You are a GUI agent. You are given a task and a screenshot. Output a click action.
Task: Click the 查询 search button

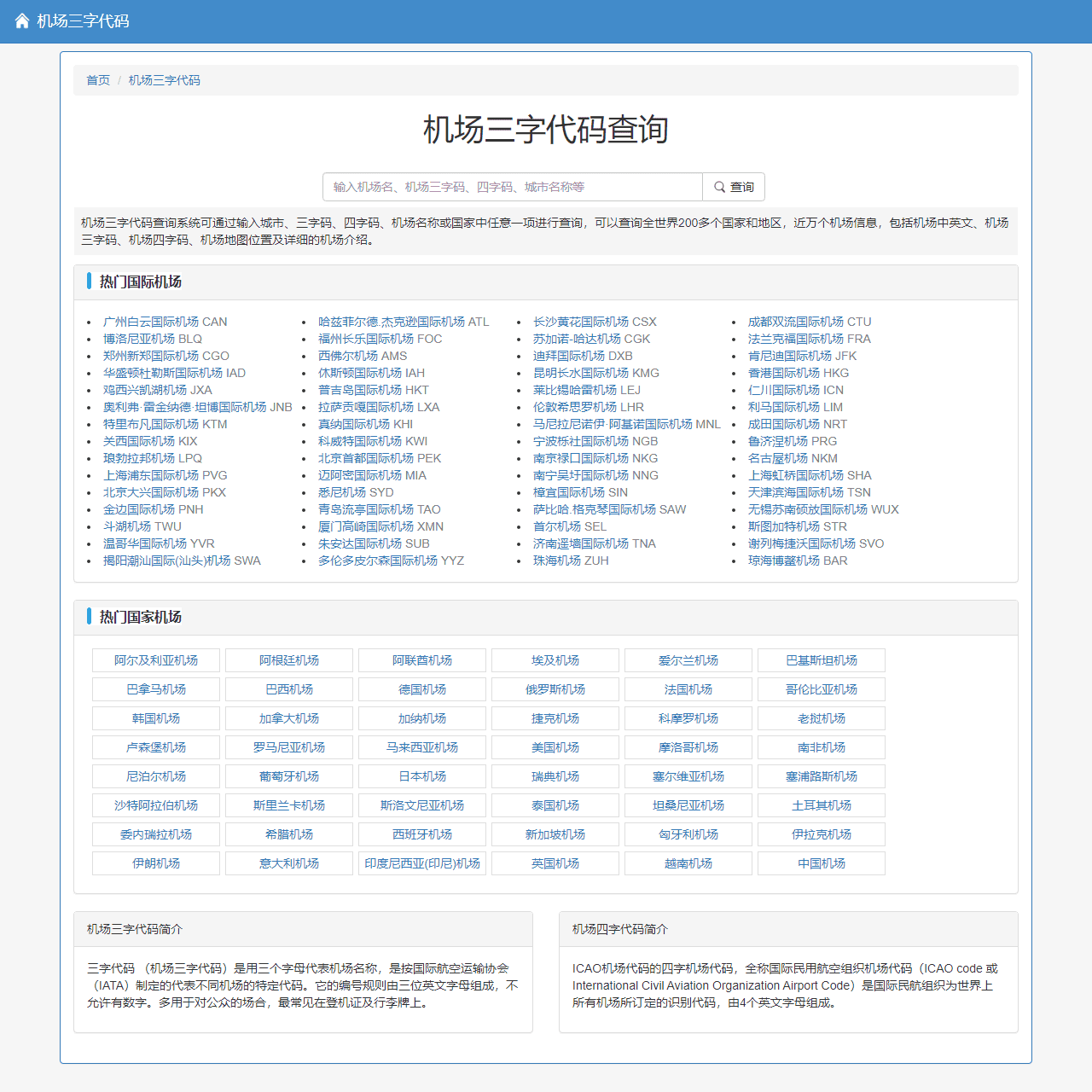(734, 187)
